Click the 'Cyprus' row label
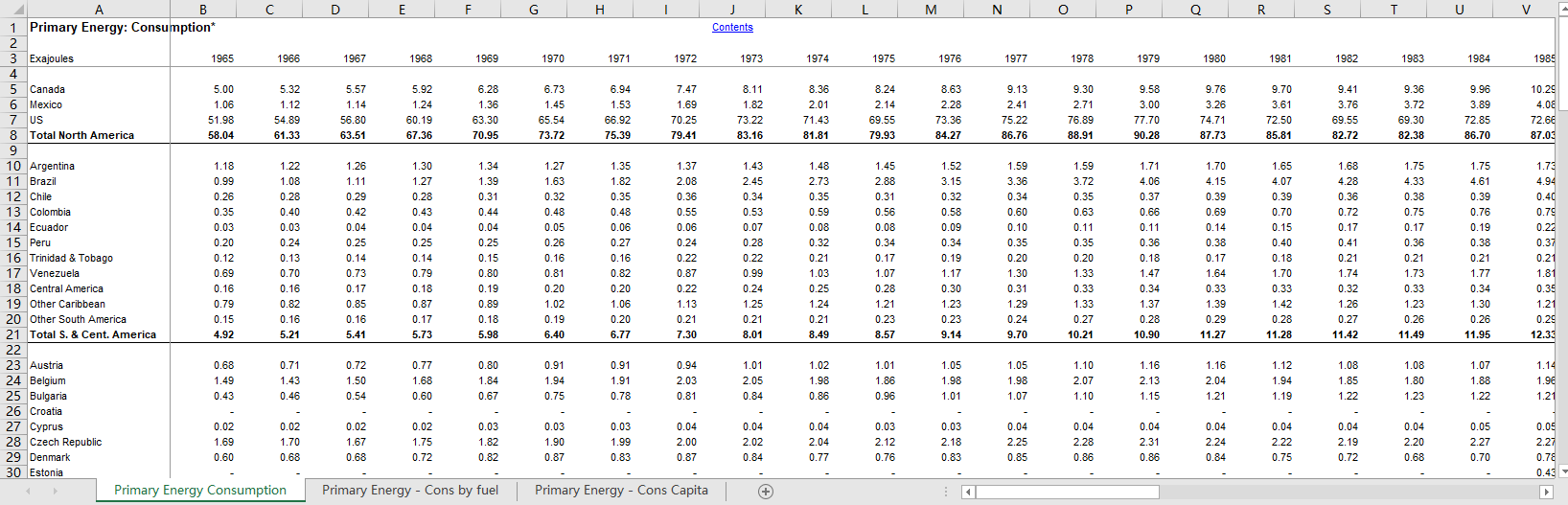1568x505 pixels. coord(46,426)
